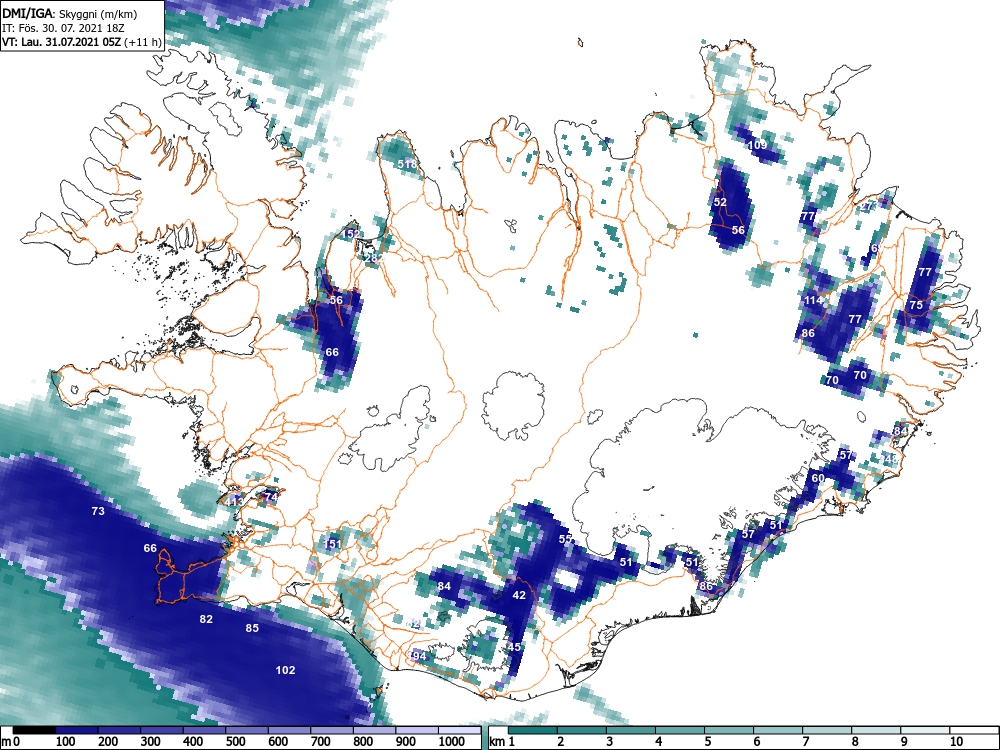Click the '109' visibility value in the northeast
Image resolution: width=1000 pixels, height=750 pixels.
758,145
